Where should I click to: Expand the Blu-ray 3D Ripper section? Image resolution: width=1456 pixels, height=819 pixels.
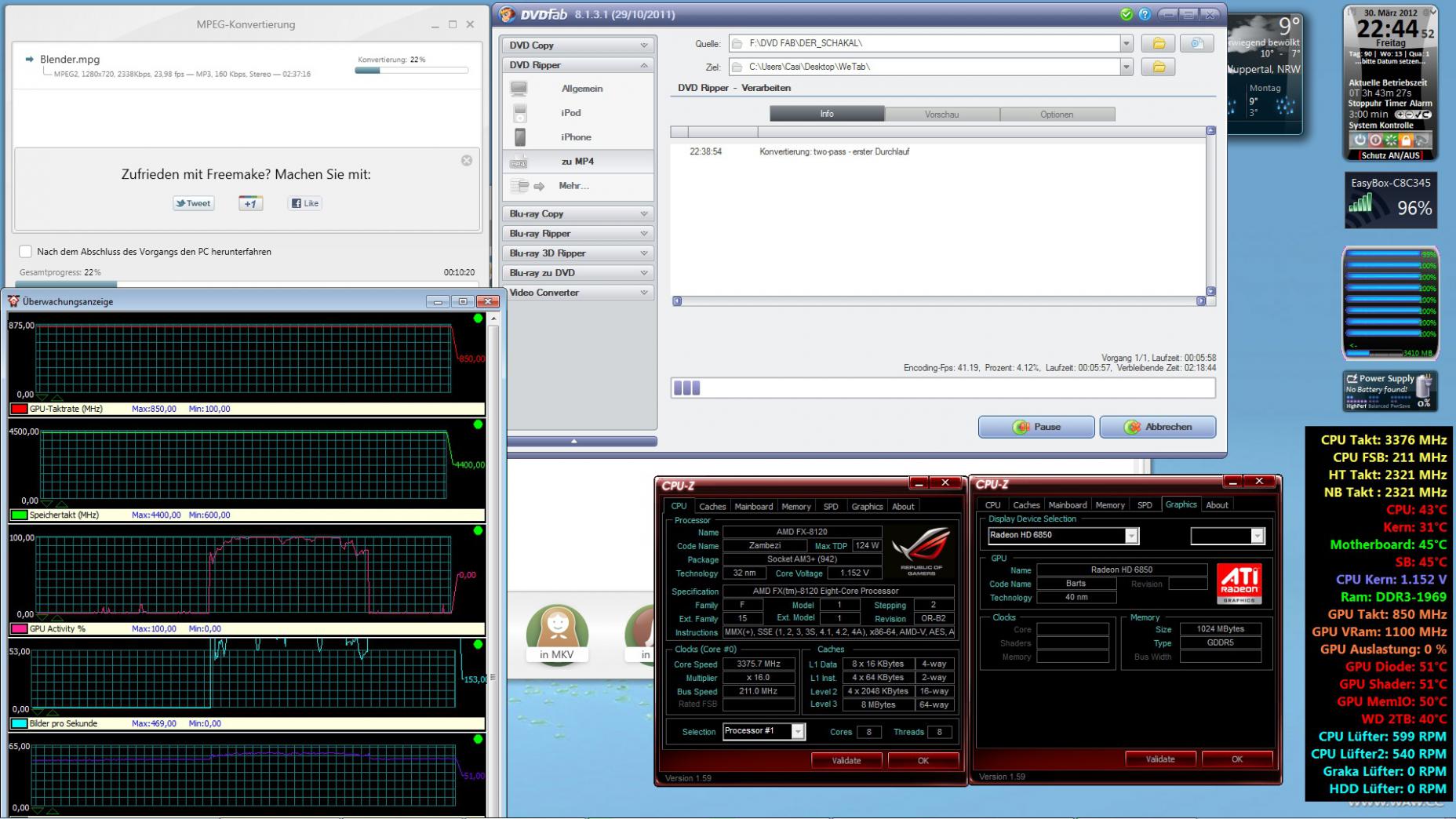[577, 253]
